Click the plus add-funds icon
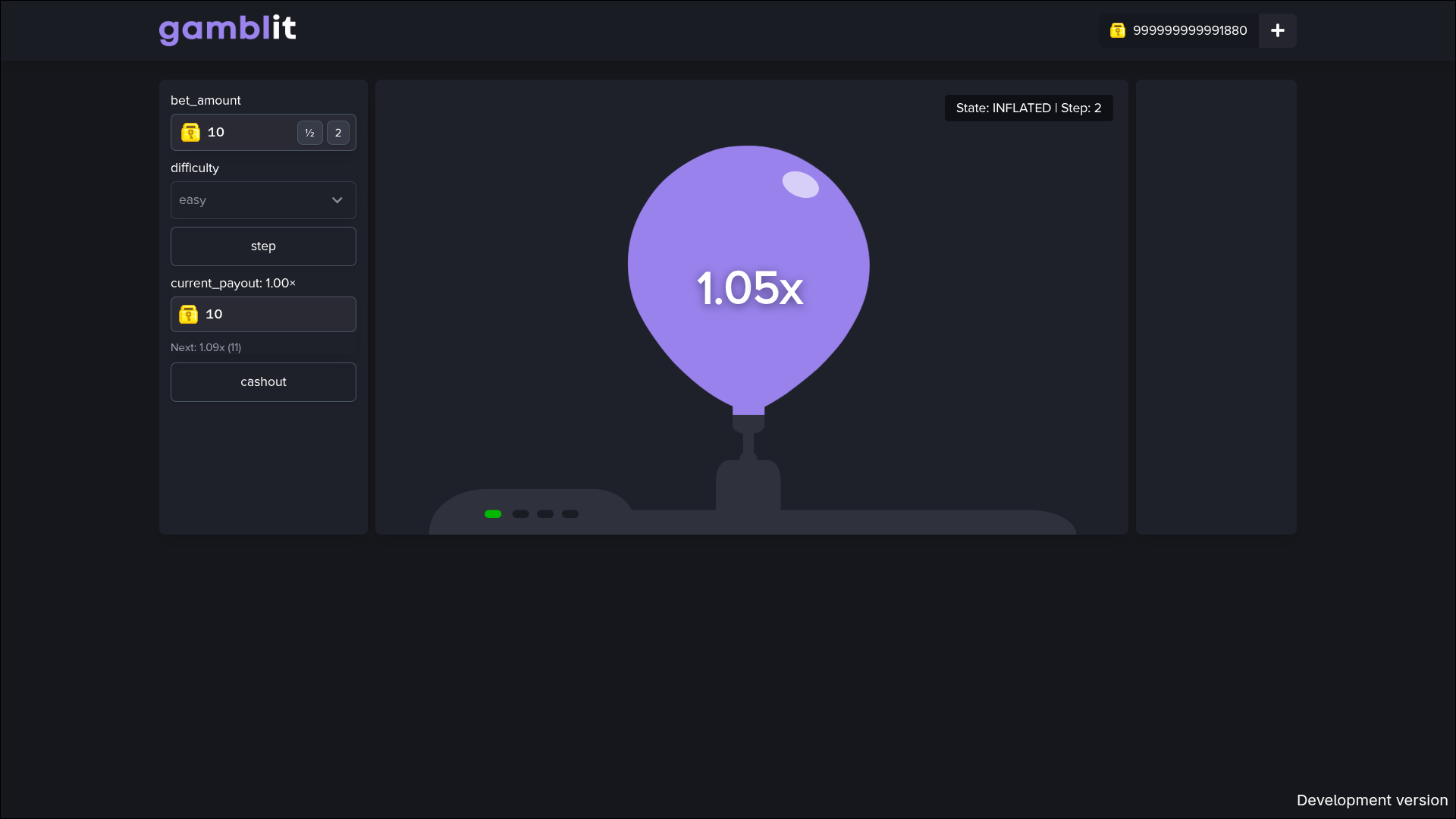The width and height of the screenshot is (1456, 819). point(1277,30)
